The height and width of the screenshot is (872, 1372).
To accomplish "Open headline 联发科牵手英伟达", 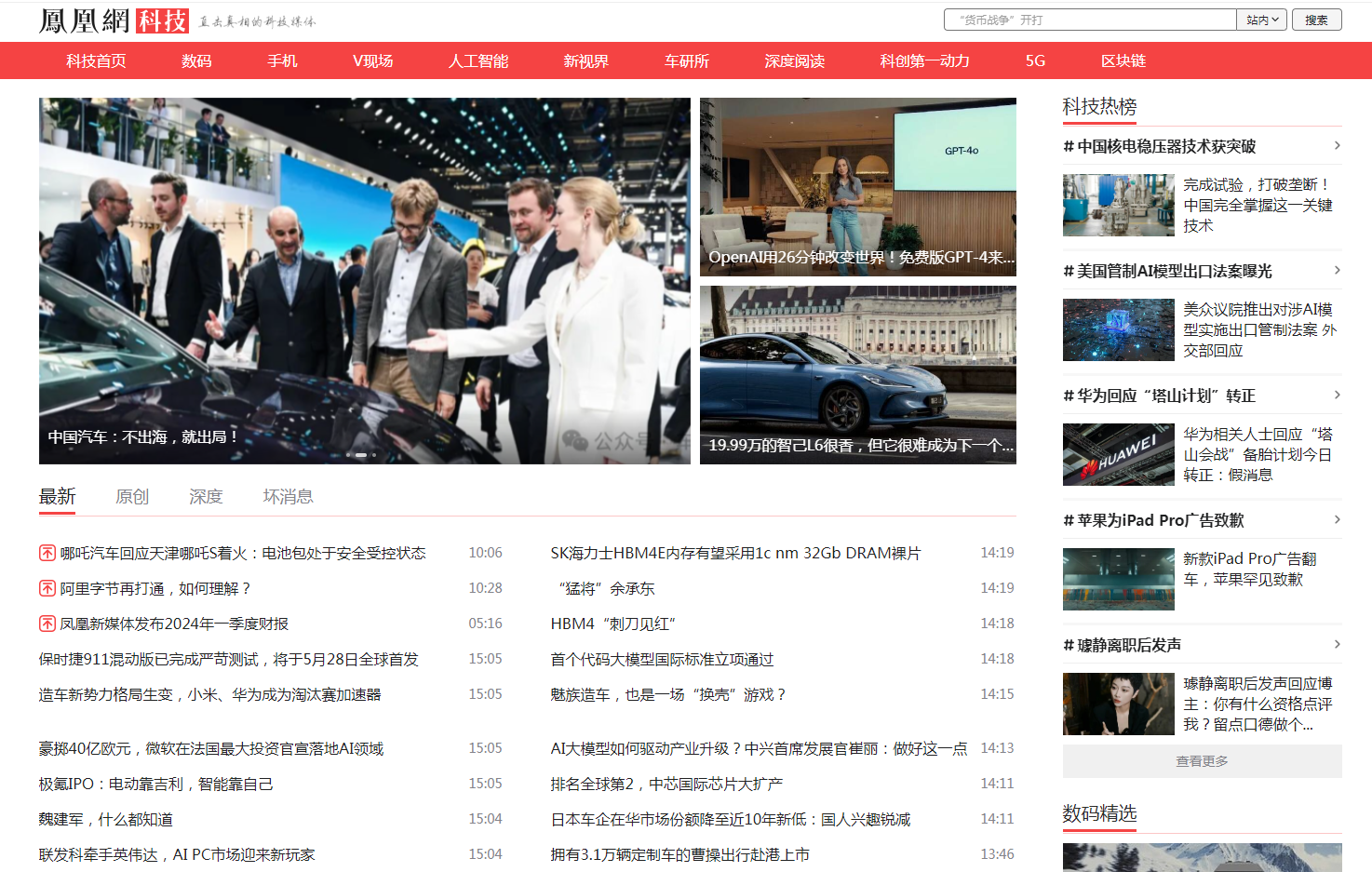I will [177, 854].
